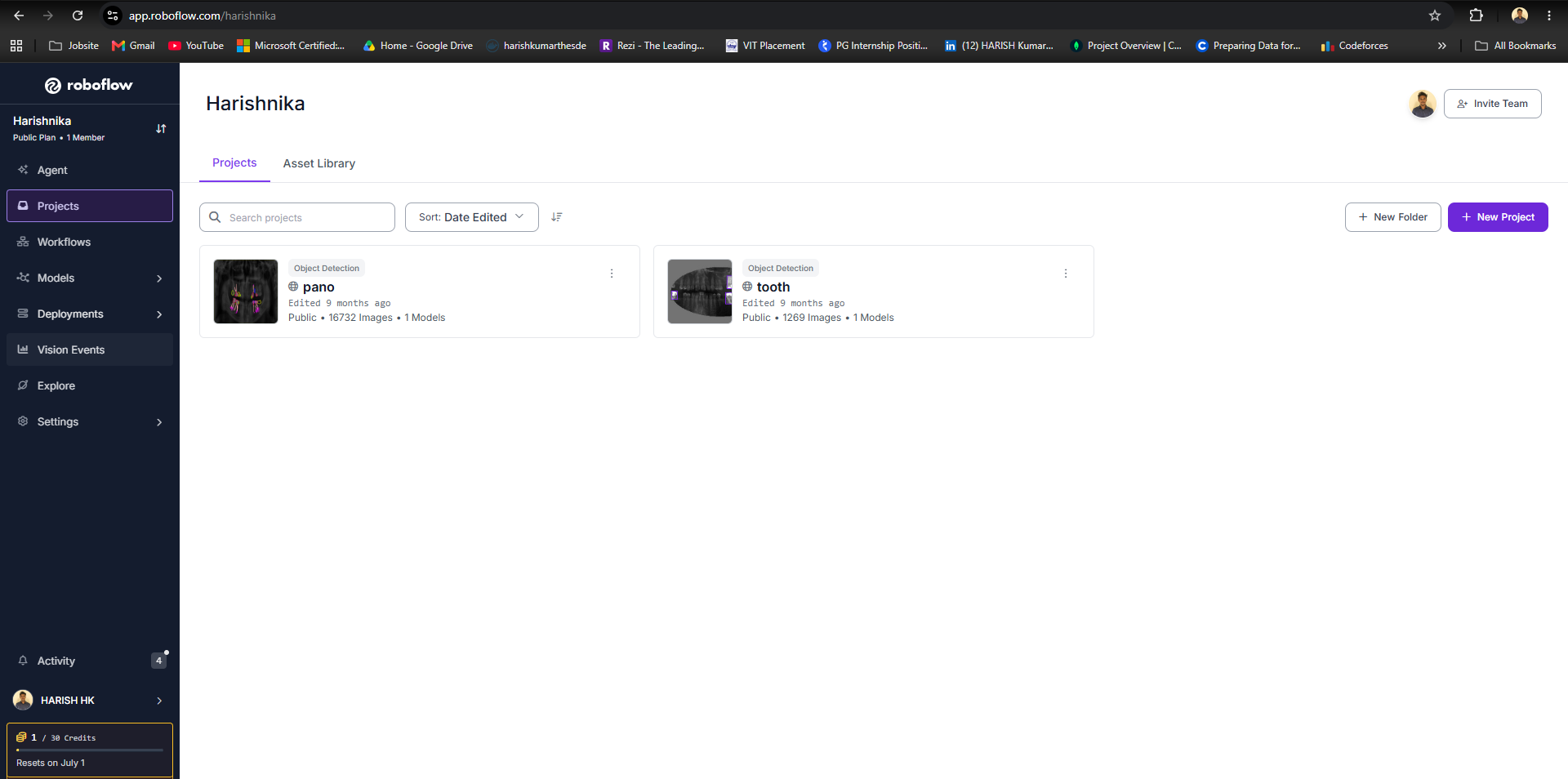The height and width of the screenshot is (779, 1568).
Task: Click Object Detection tag on pano card
Action: tap(327, 268)
